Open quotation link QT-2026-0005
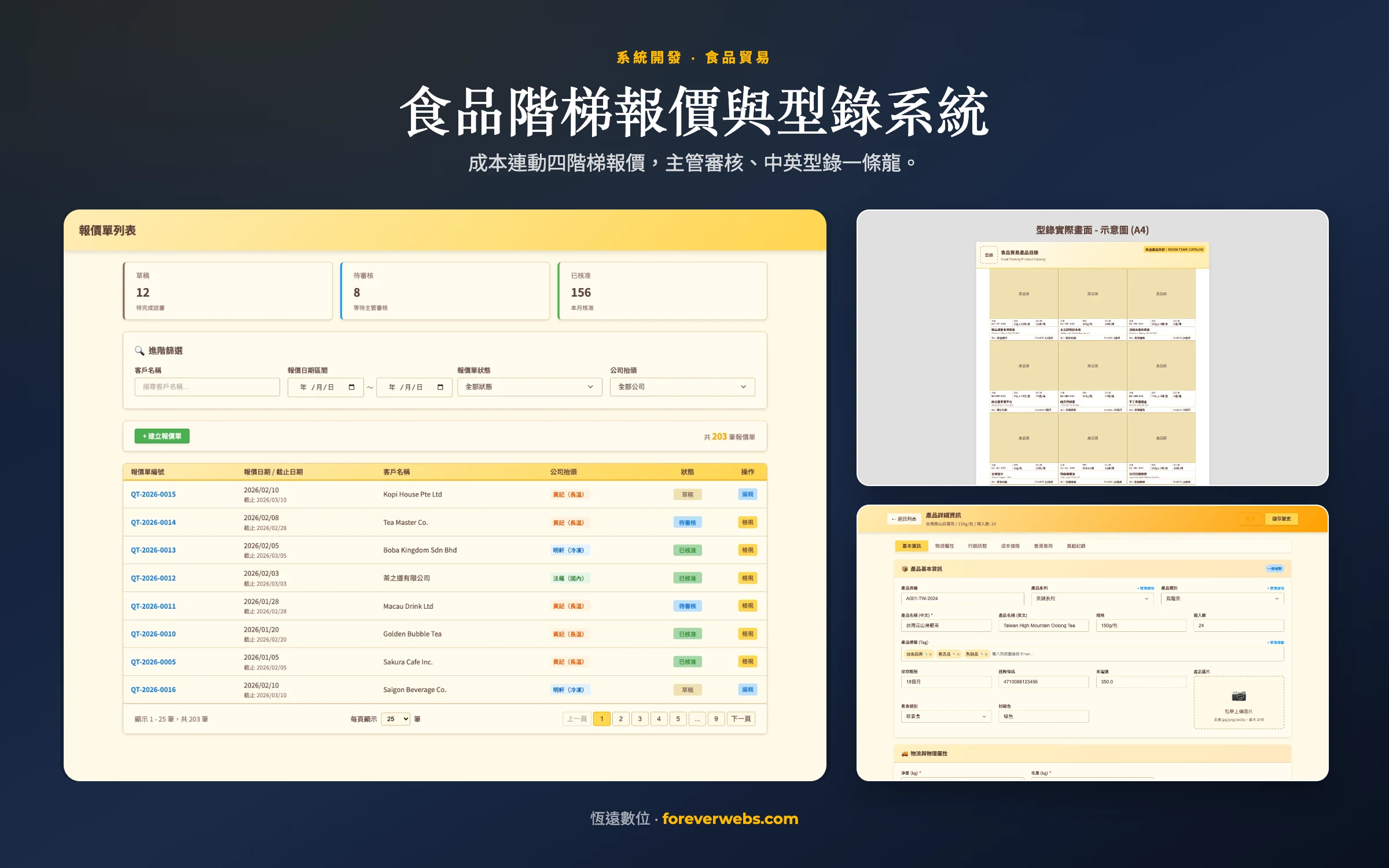 coord(153,662)
